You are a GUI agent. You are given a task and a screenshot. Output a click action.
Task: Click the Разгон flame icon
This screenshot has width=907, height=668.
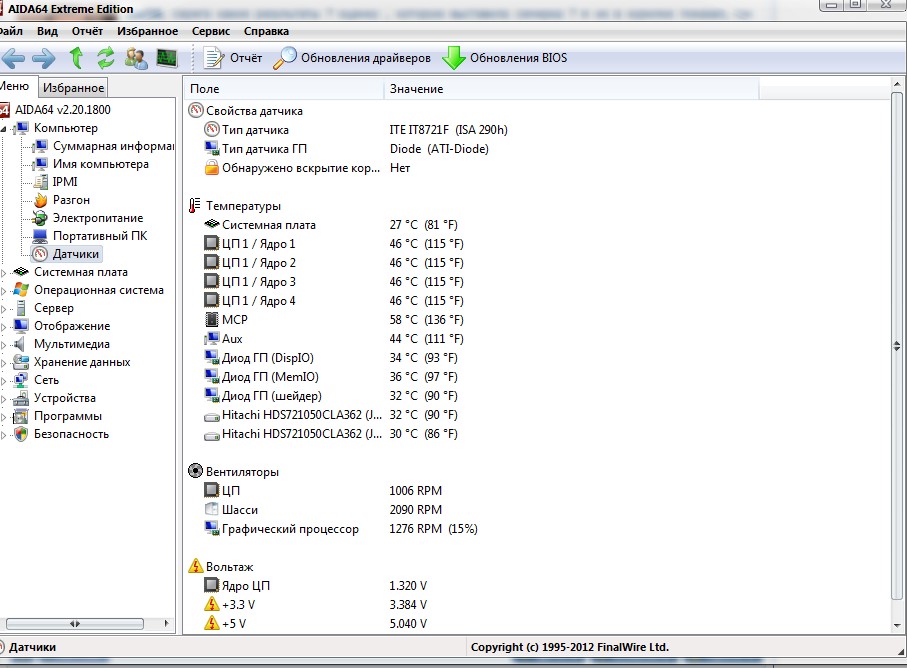(x=40, y=200)
